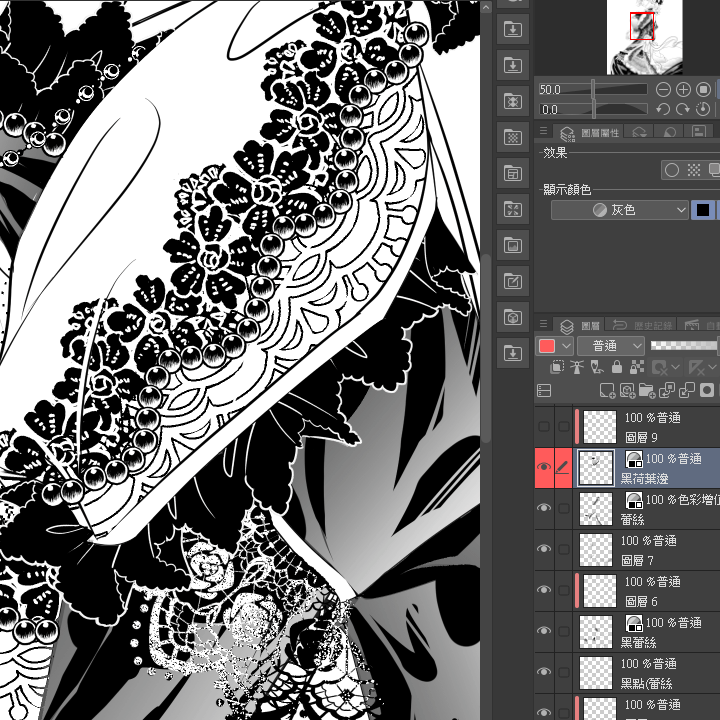Image resolution: width=720 pixels, height=720 pixels.
Task: Switch to the 歷史記錄 tab
Action: [x=641, y=326]
